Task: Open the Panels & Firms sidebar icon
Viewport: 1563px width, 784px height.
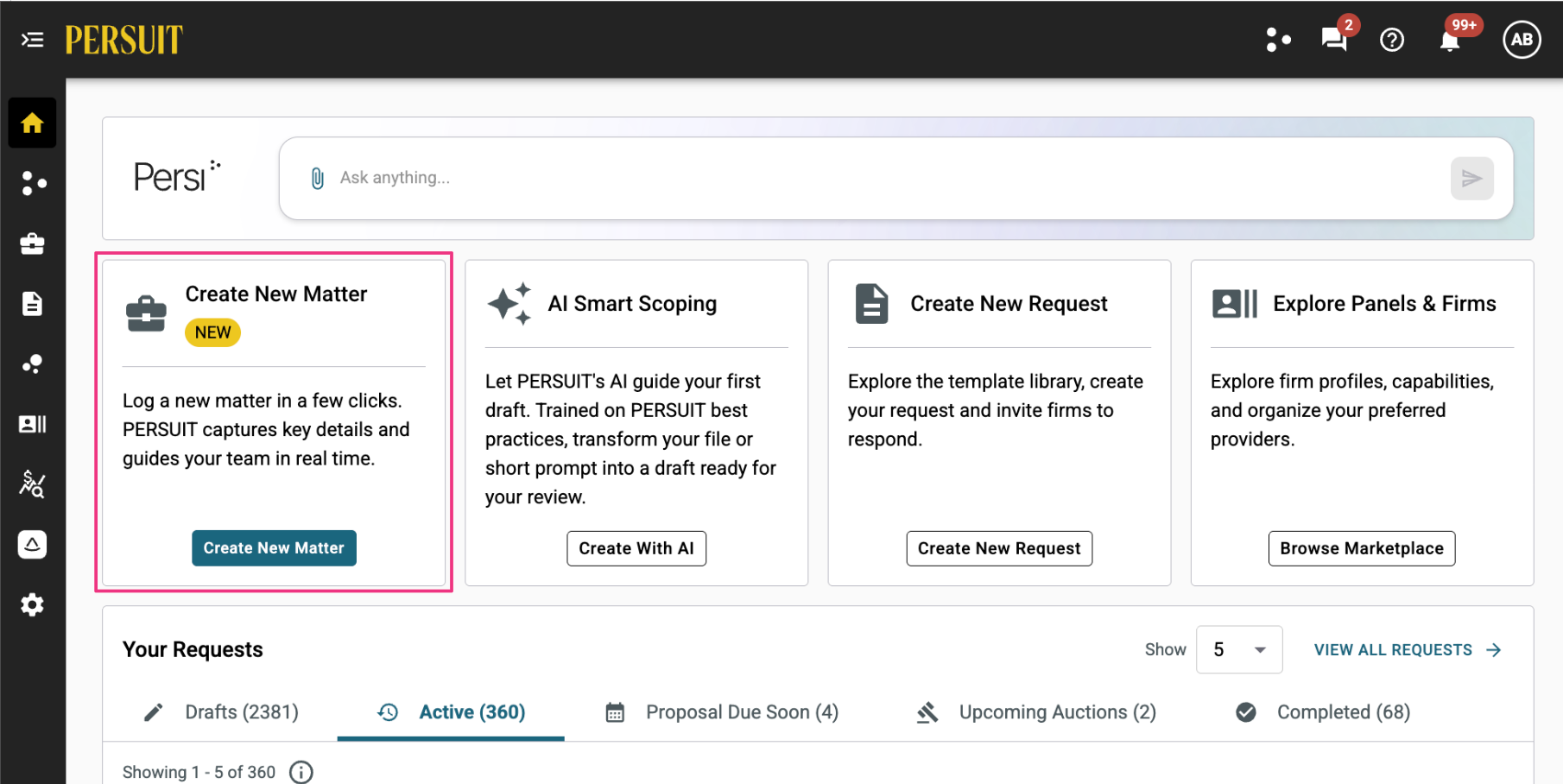Action: [x=32, y=424]
